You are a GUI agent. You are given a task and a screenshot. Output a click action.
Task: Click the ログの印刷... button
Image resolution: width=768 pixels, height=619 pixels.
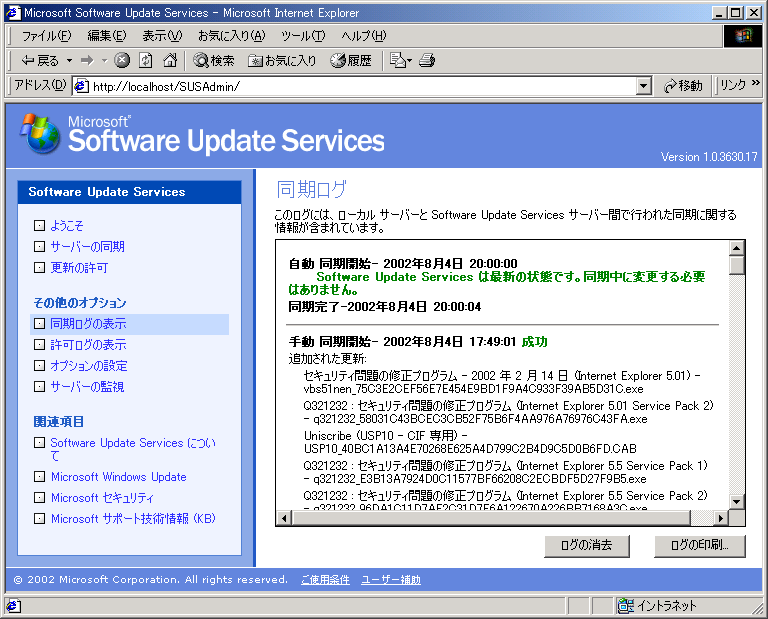coord(699,546)
